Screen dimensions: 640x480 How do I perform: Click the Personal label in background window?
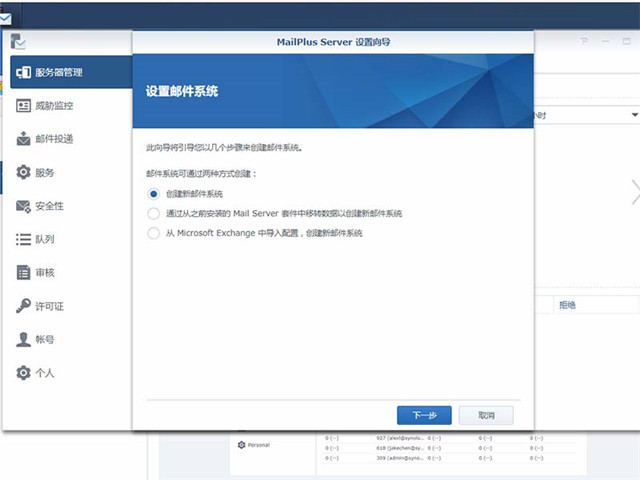259,445
